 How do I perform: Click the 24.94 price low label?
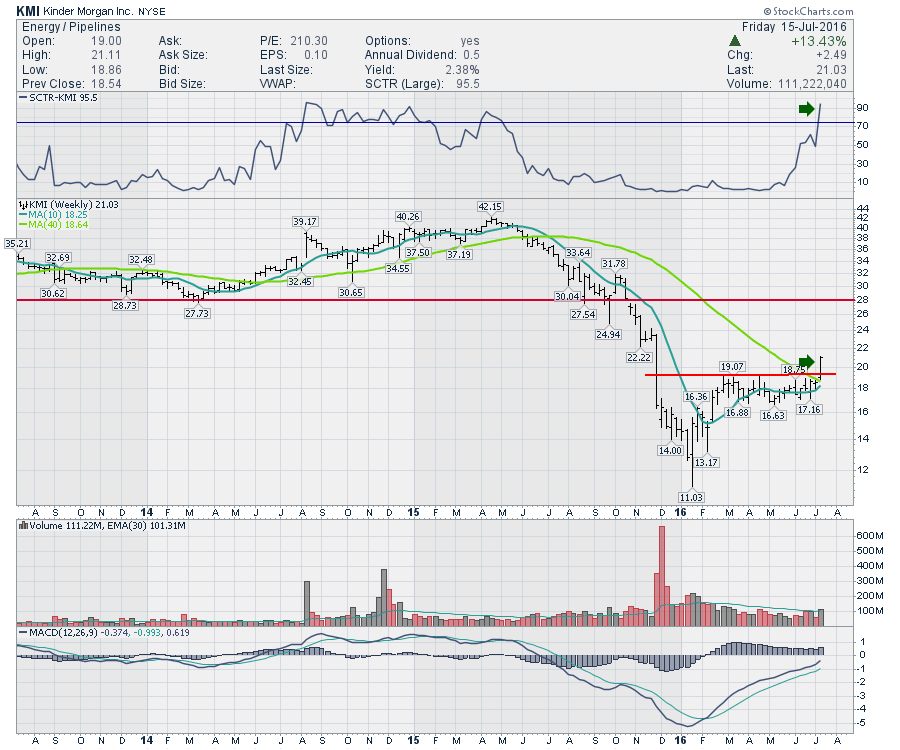point(608,335)
